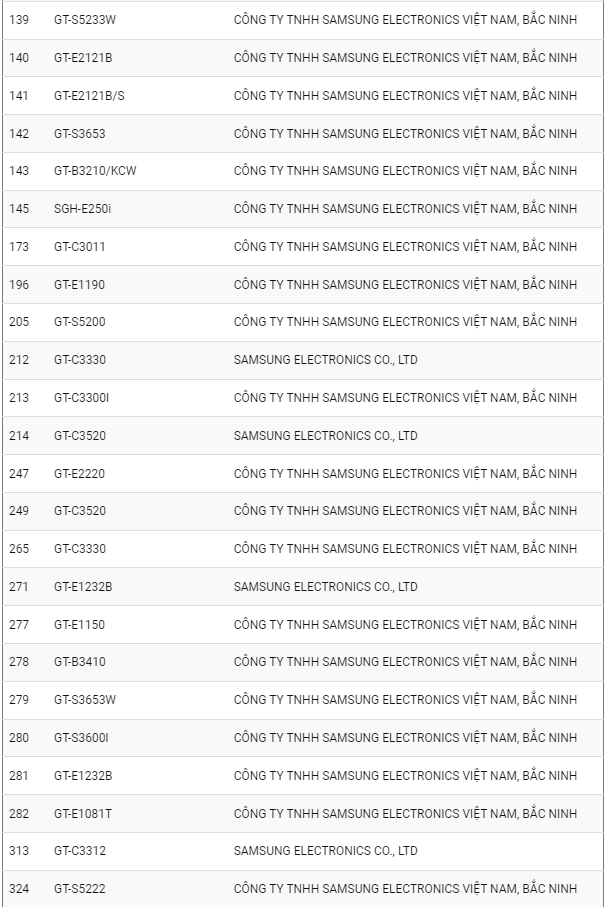Screen dimensions: 607x907
Task: Click model GT-S3653W in row 279
Action: [x=84, y=700]
